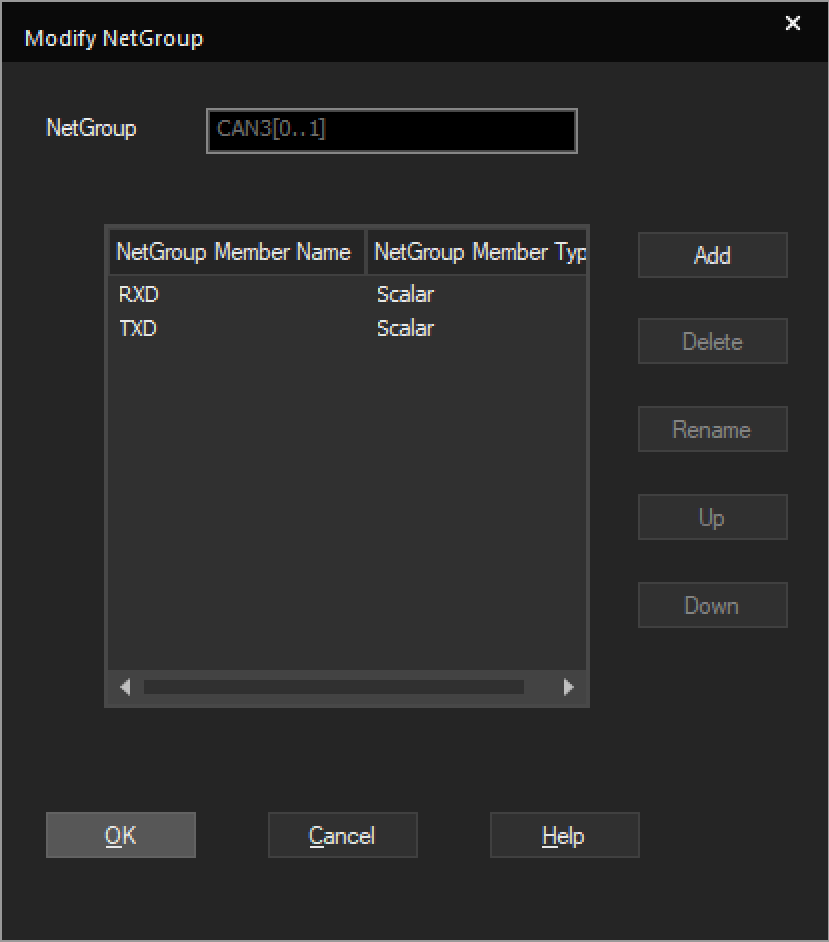Click the empty area of the member list

(x=347, y=505)
